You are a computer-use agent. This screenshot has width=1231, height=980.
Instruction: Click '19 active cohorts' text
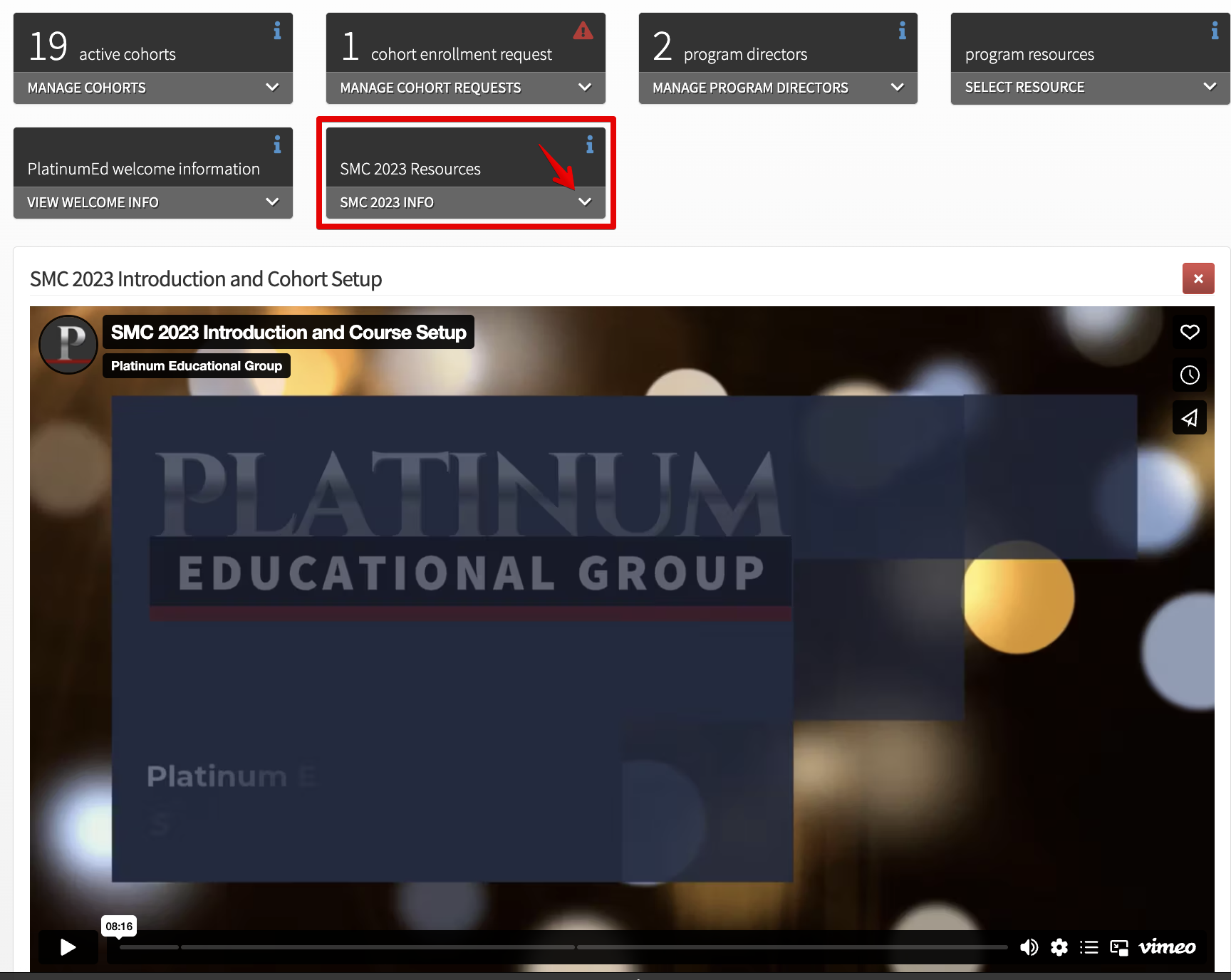tap(102, 47)
